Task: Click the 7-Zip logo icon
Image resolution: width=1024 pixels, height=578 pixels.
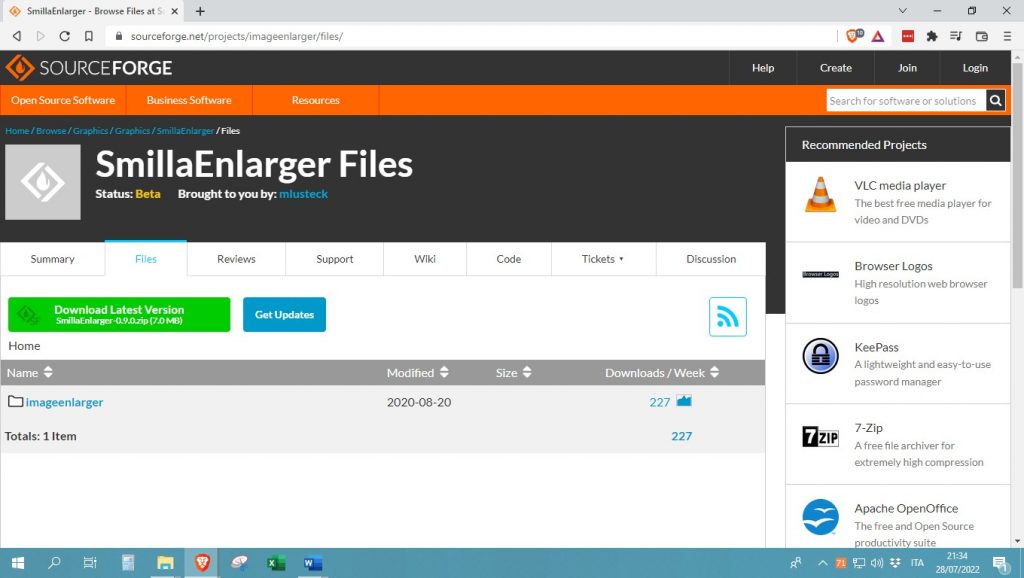Action: [820, 437]
